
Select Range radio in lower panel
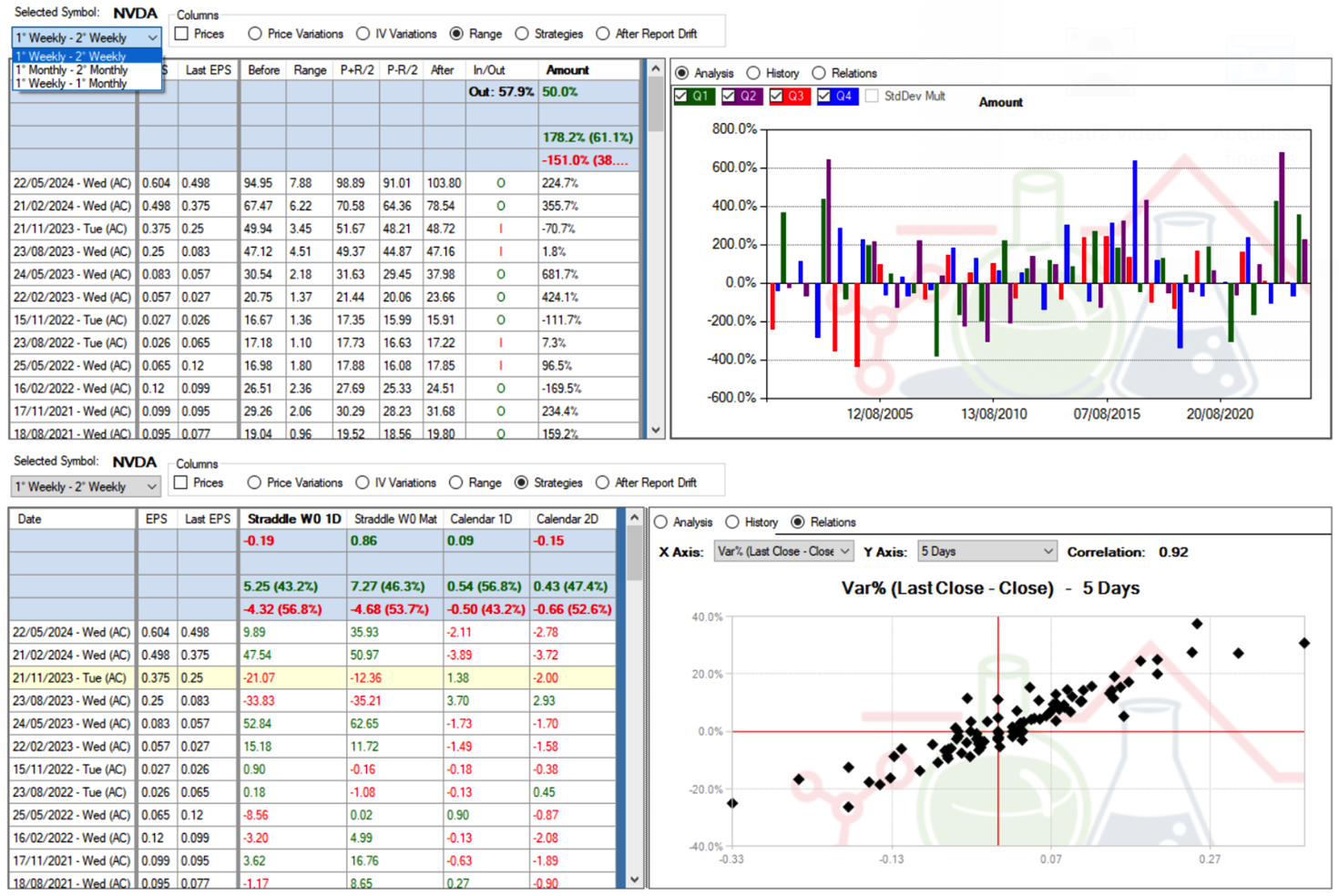pyautogui.click(x=455, y=483)
